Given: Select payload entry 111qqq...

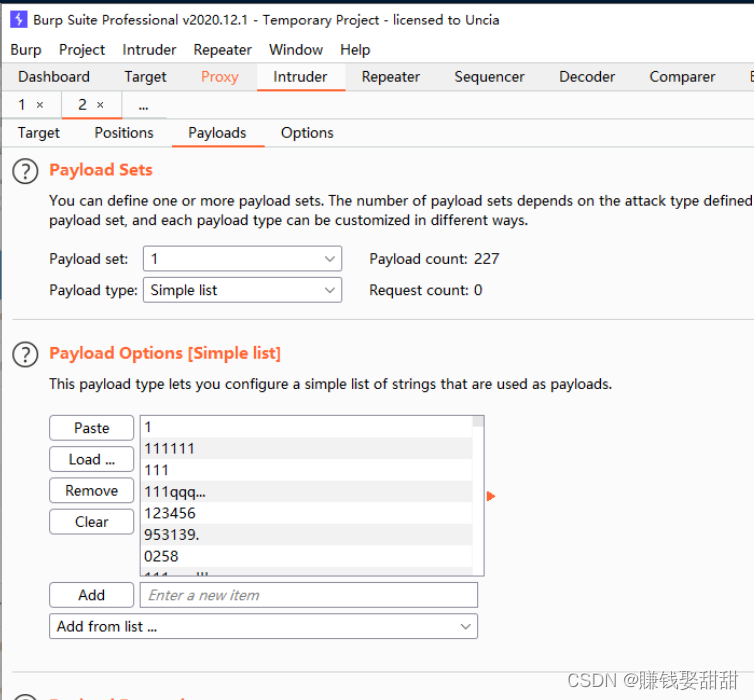Looking at the screenshot, I should click(x=307, y=492).
